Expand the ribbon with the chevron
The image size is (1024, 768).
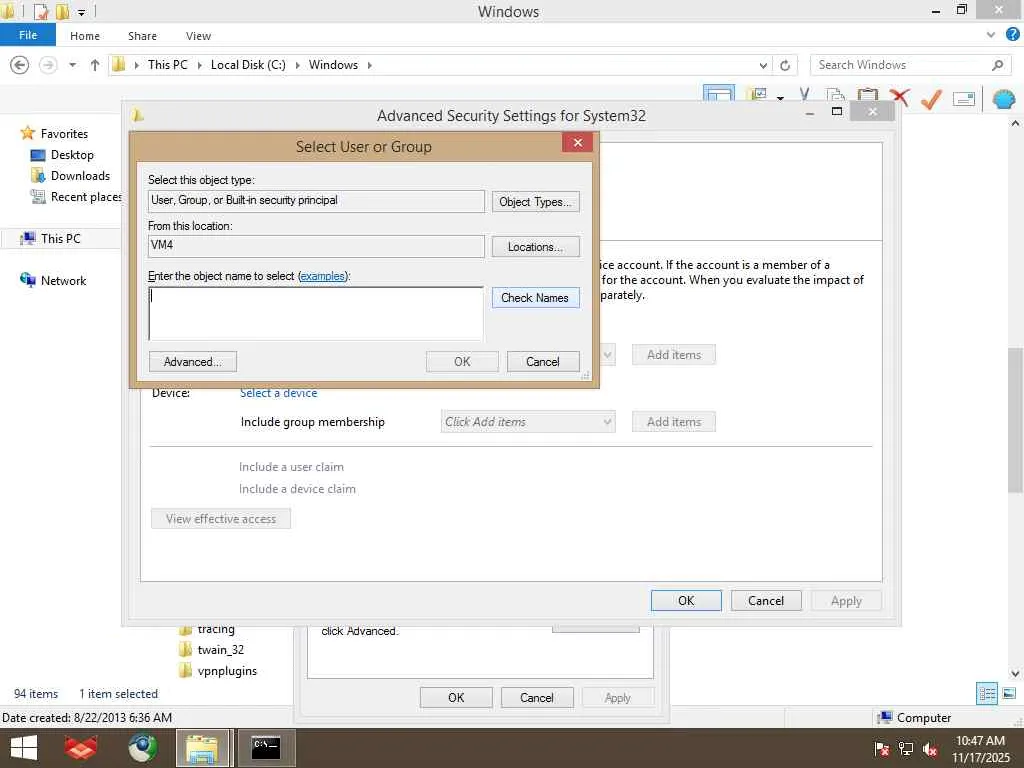pyautogui.click(x=991, y=35)
